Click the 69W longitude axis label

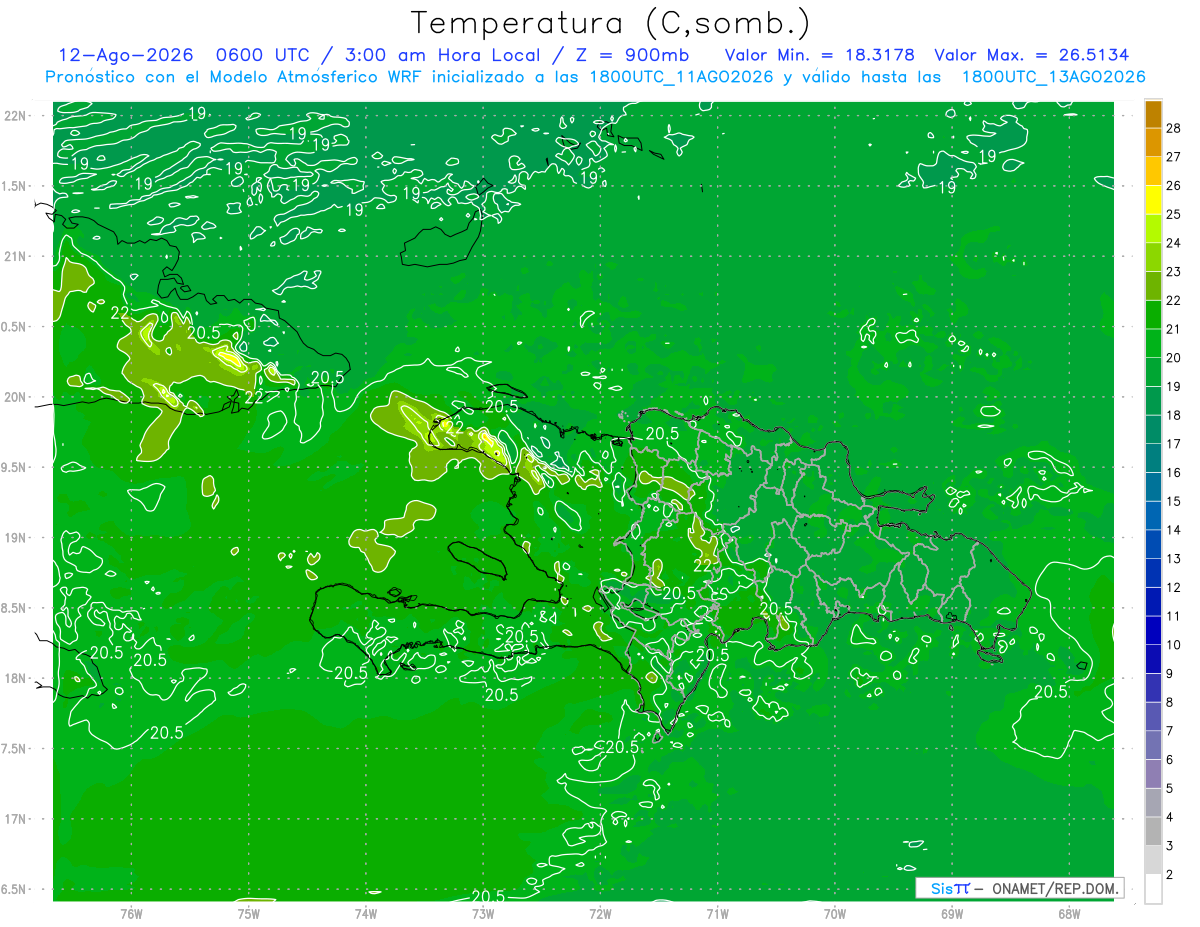tap(952, 913)
